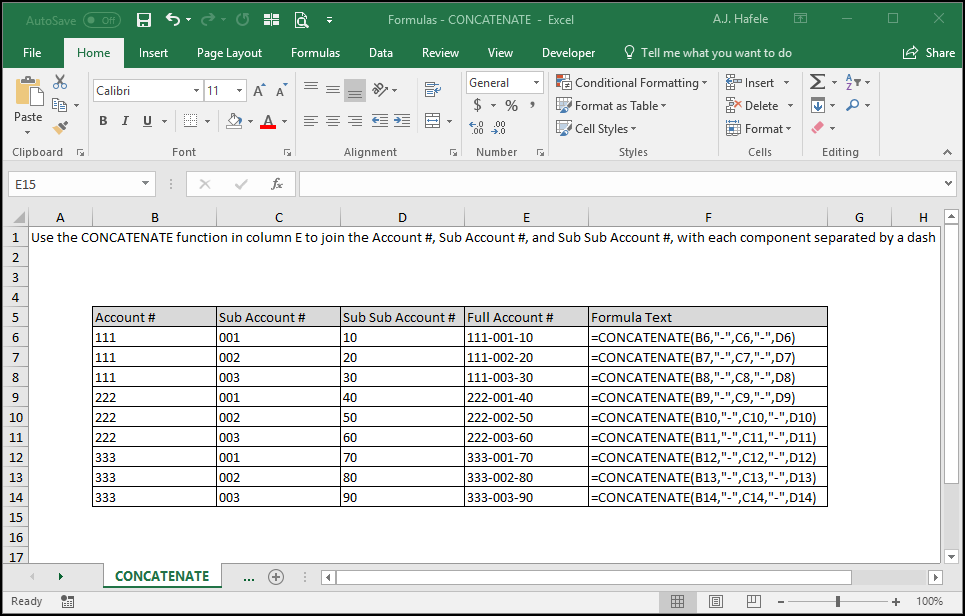Apply Comma Style format
The height and width of the screenshot is (616, 965).
click(532, 105)
